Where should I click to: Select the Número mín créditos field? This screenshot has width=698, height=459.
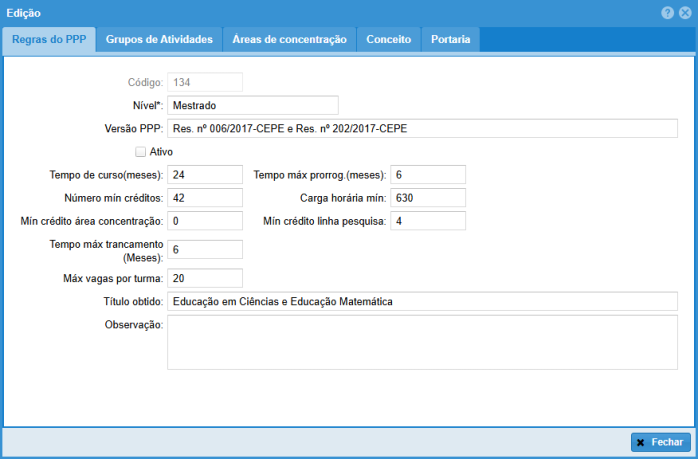(x=205, y=198)
